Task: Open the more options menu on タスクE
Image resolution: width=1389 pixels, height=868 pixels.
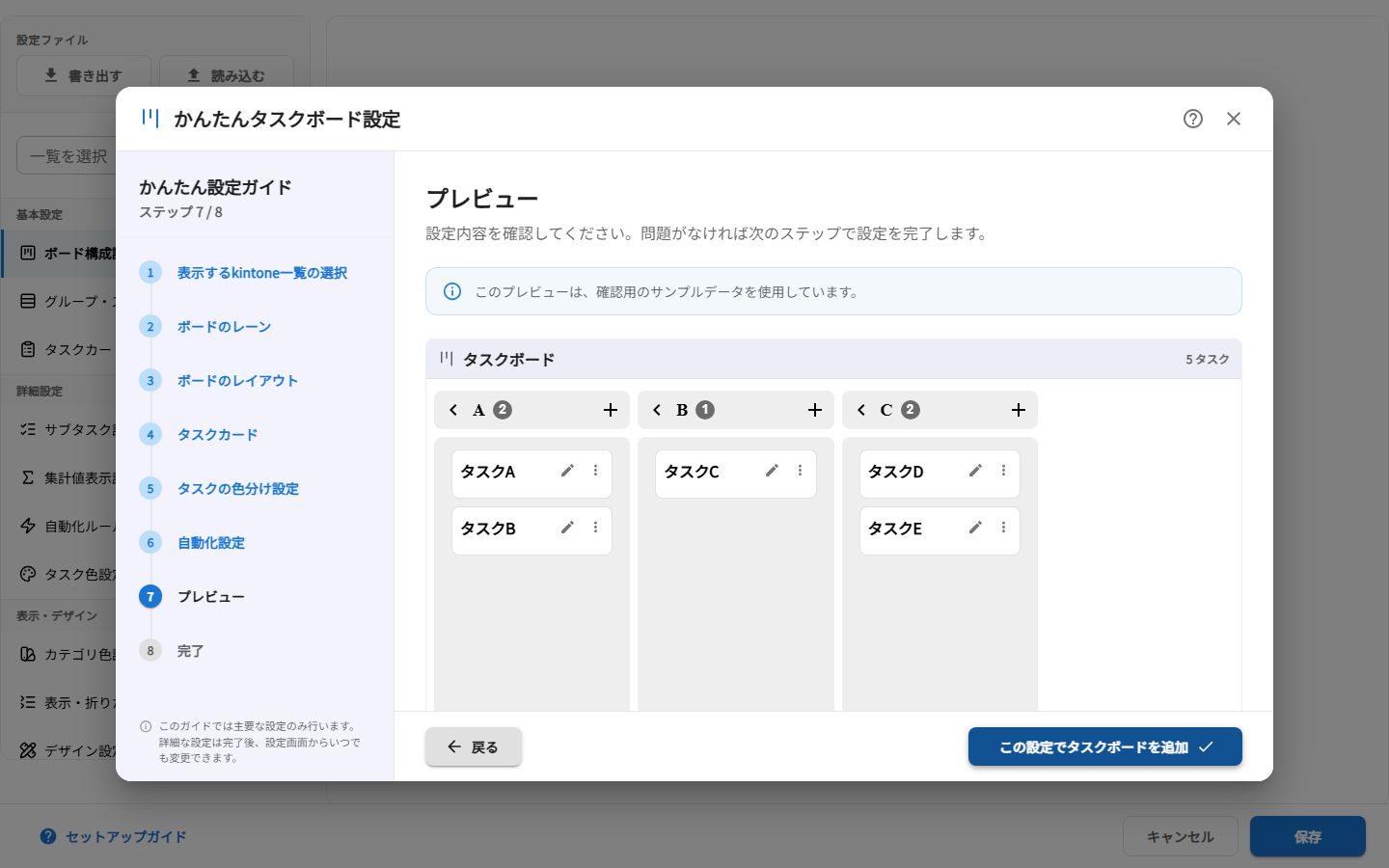Action: pyautogui.click(x=1003, y=528)
